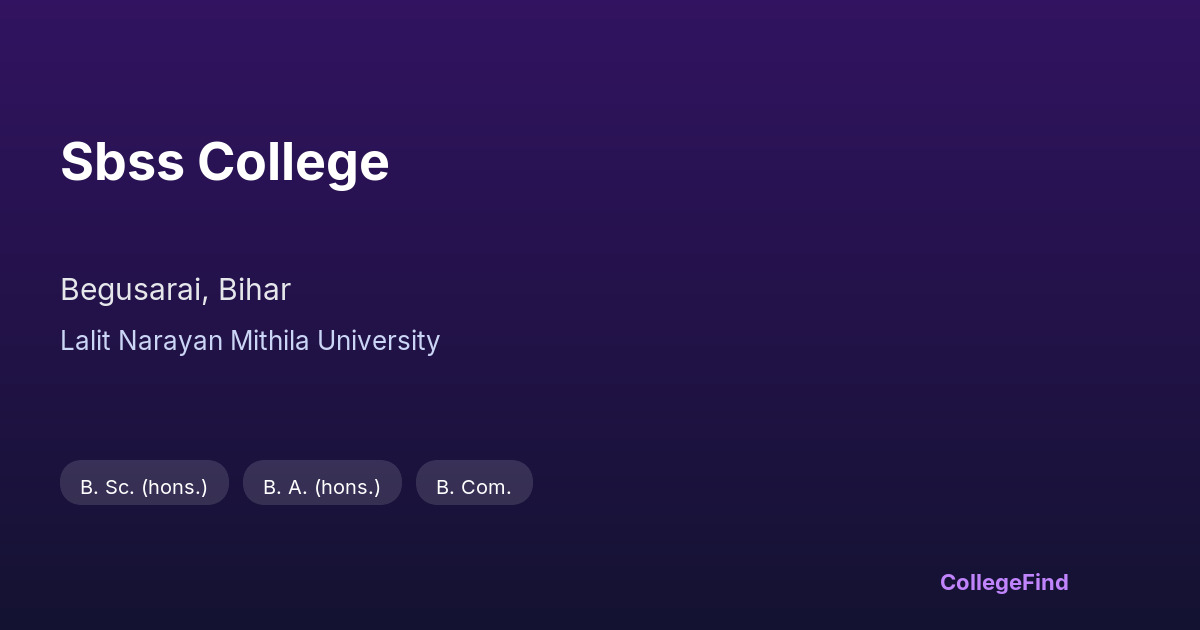The image size is (1200, 630).
Task: Click the word 'College' in the main heading
Action: (x=293, y=162)
